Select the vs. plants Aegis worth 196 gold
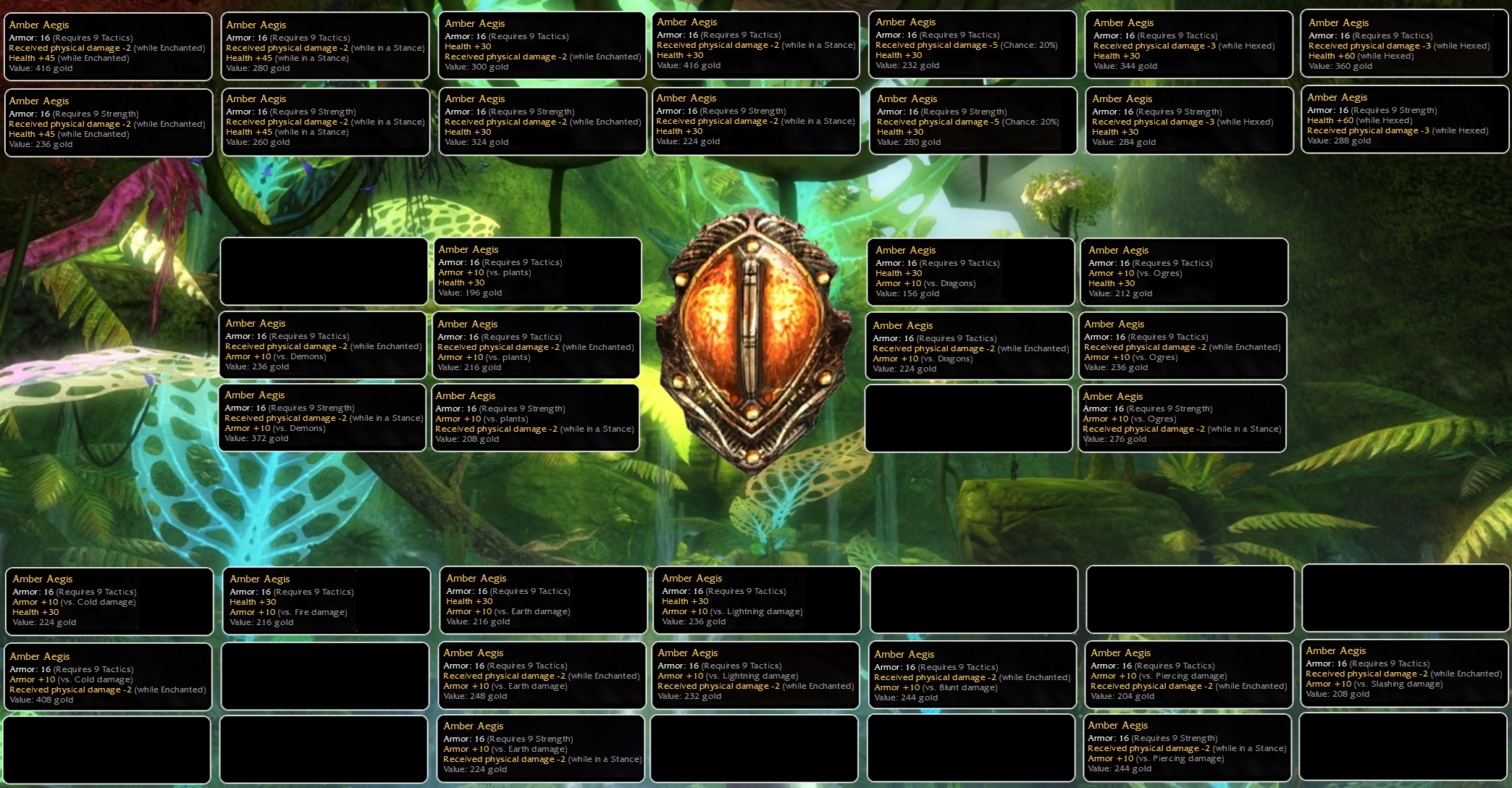The width and height of the screenshot is (1512, 788). (537, 271)
